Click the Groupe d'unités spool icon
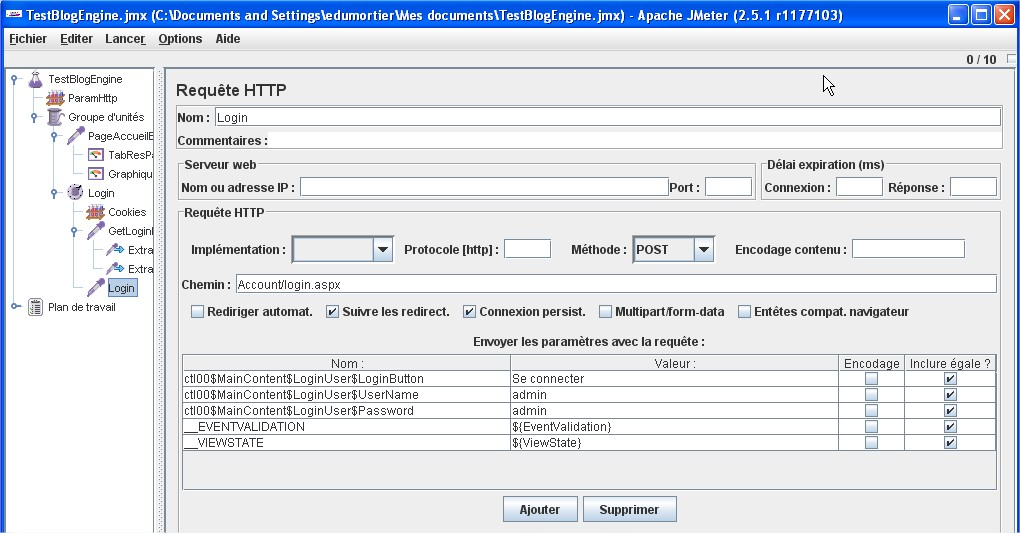1020x533 pixels. pos(55,117)
